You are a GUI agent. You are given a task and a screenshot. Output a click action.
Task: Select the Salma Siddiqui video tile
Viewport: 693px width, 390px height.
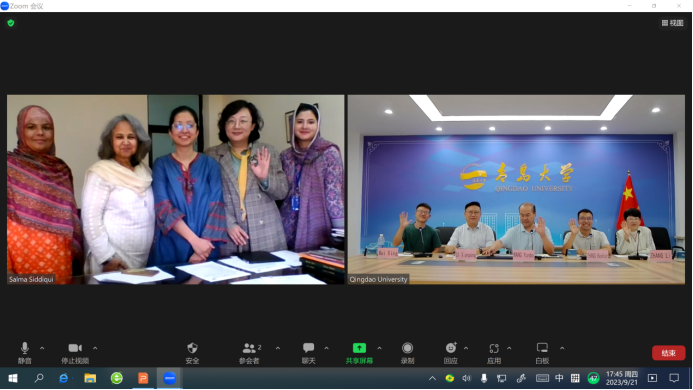coord(175,189)
